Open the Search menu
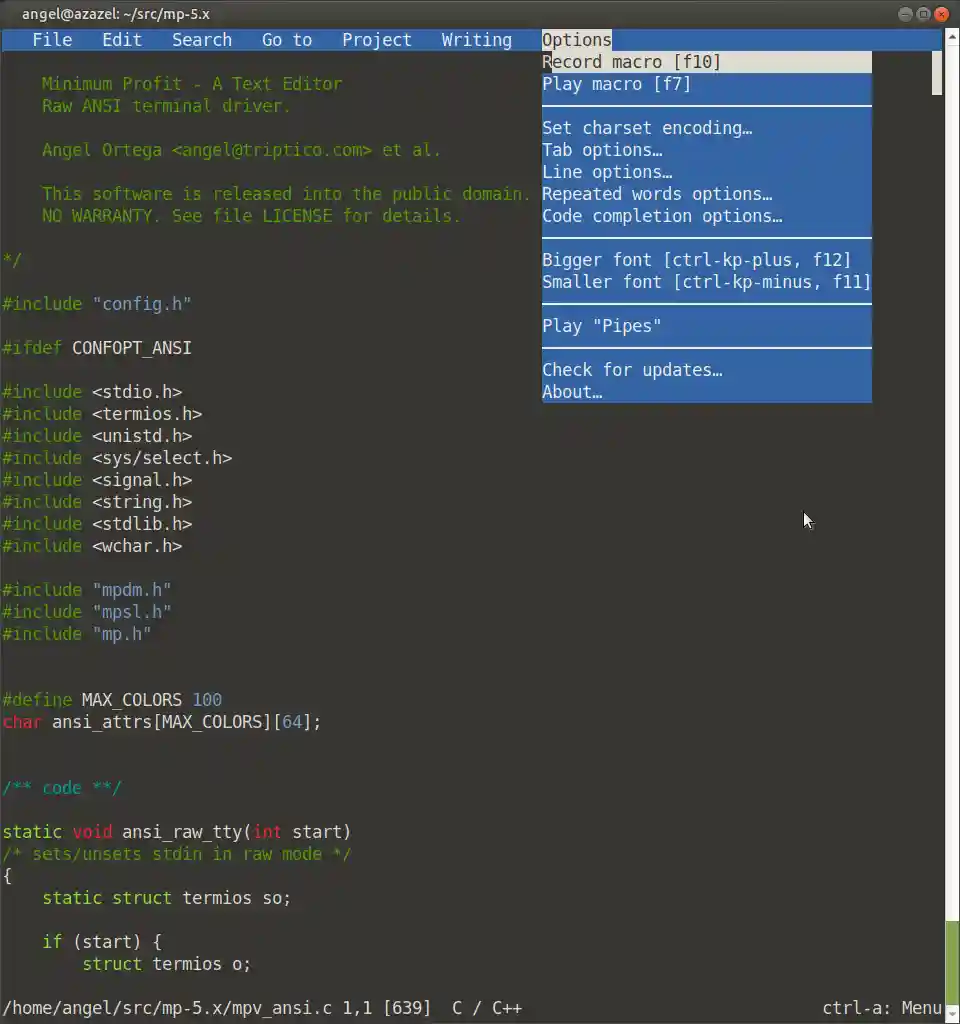960x1024 pixels. coord(202,40)
